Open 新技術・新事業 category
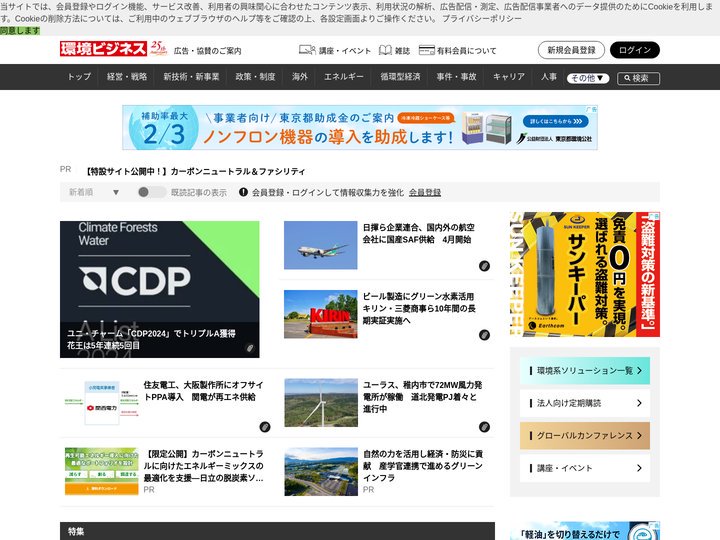720x540 pixels. pos(191,77)
